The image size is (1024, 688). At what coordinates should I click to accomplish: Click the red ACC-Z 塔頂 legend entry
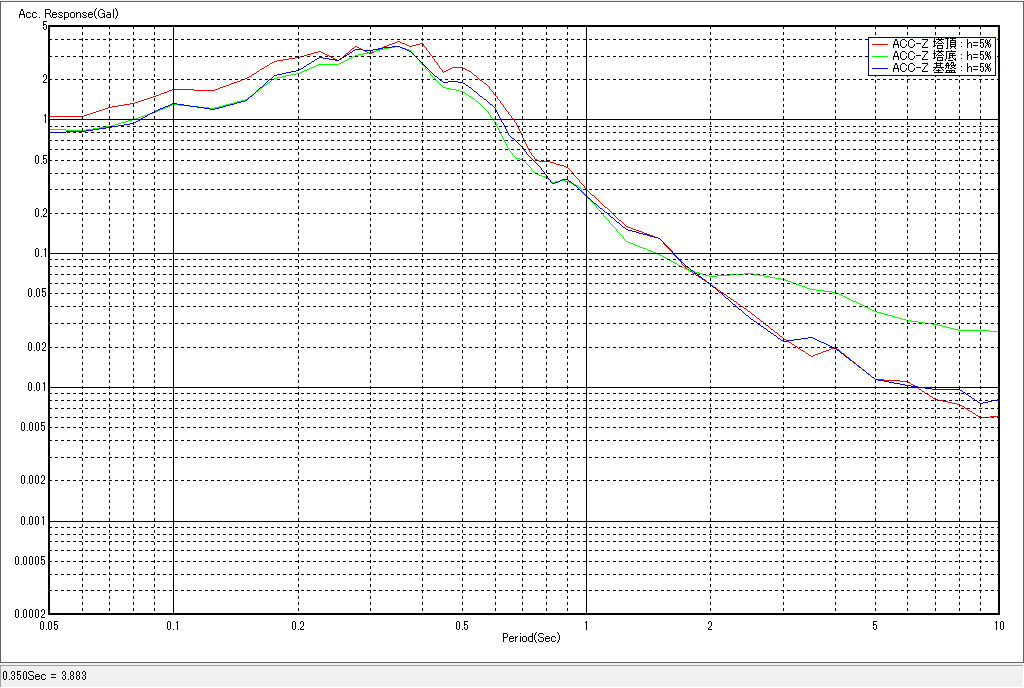point(941,44)
